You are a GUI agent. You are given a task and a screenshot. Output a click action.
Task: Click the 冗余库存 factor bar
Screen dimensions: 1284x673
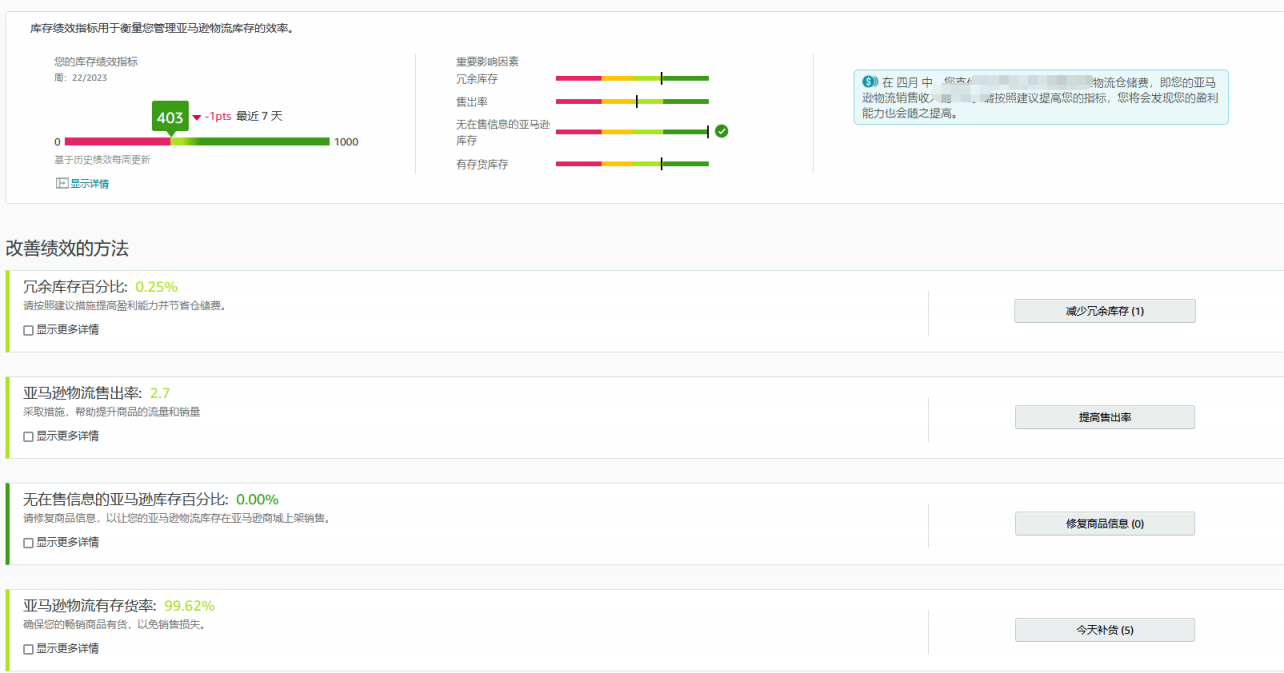coord(632,78)
